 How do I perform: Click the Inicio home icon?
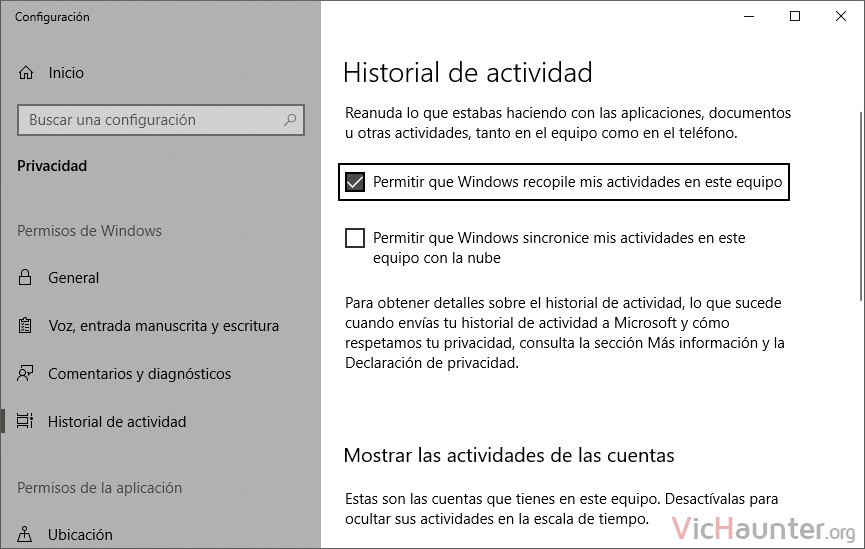(26, 72)
